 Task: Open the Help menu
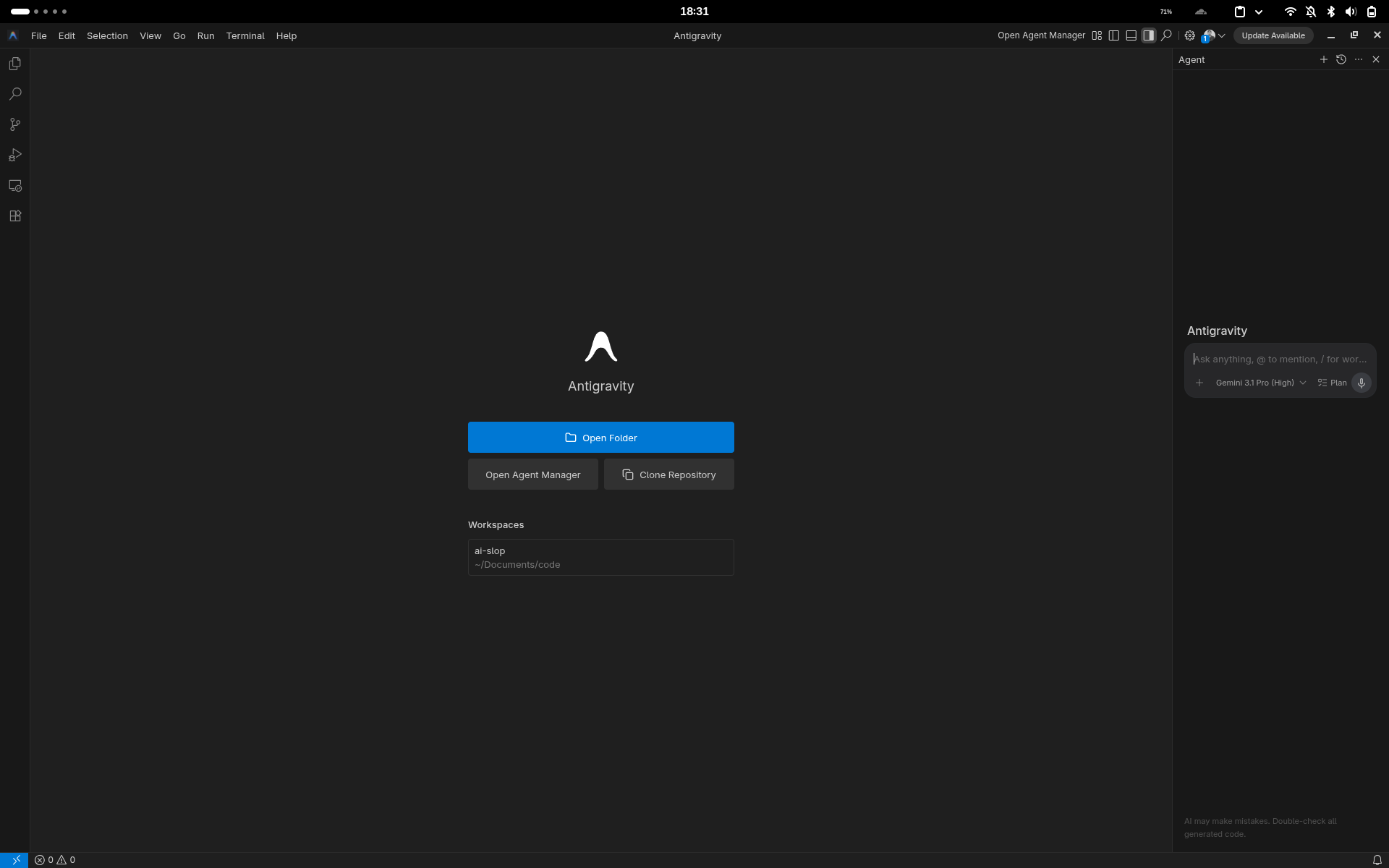(286, 35)
